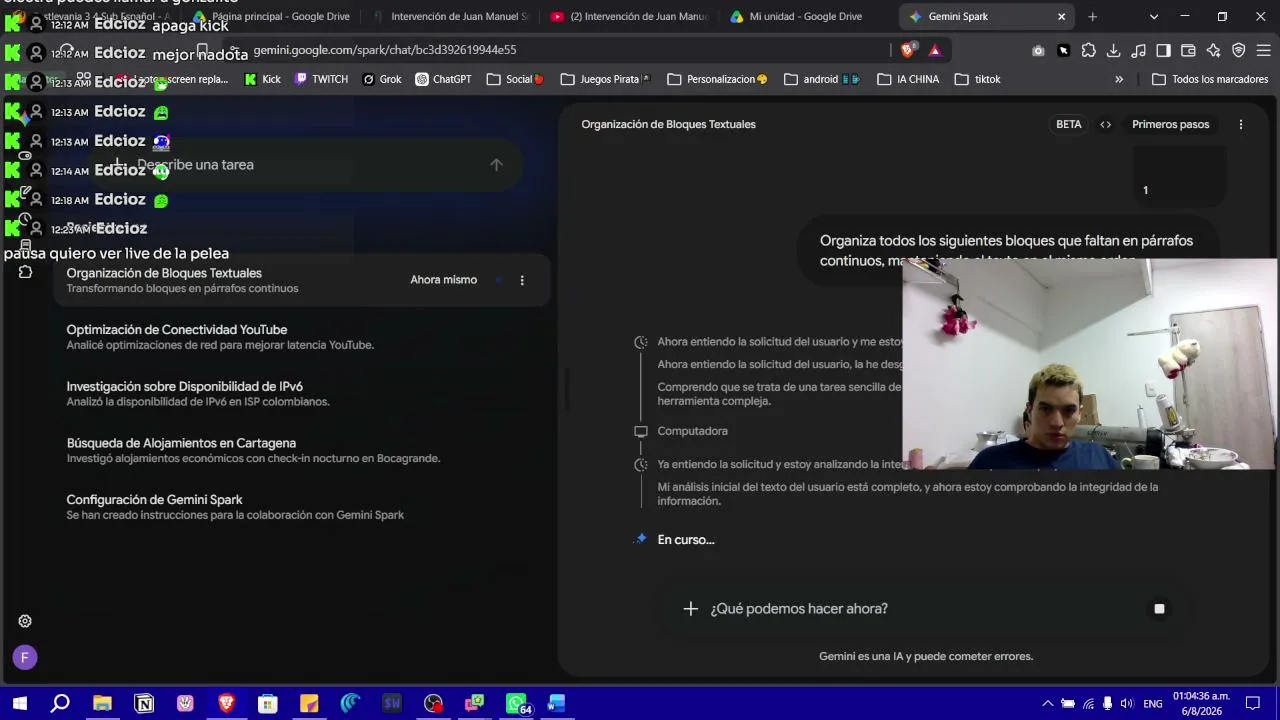Open the Kick bookmark
Image resolution: width=1280 pixels, height=720 pixels.
click(263, 80)
